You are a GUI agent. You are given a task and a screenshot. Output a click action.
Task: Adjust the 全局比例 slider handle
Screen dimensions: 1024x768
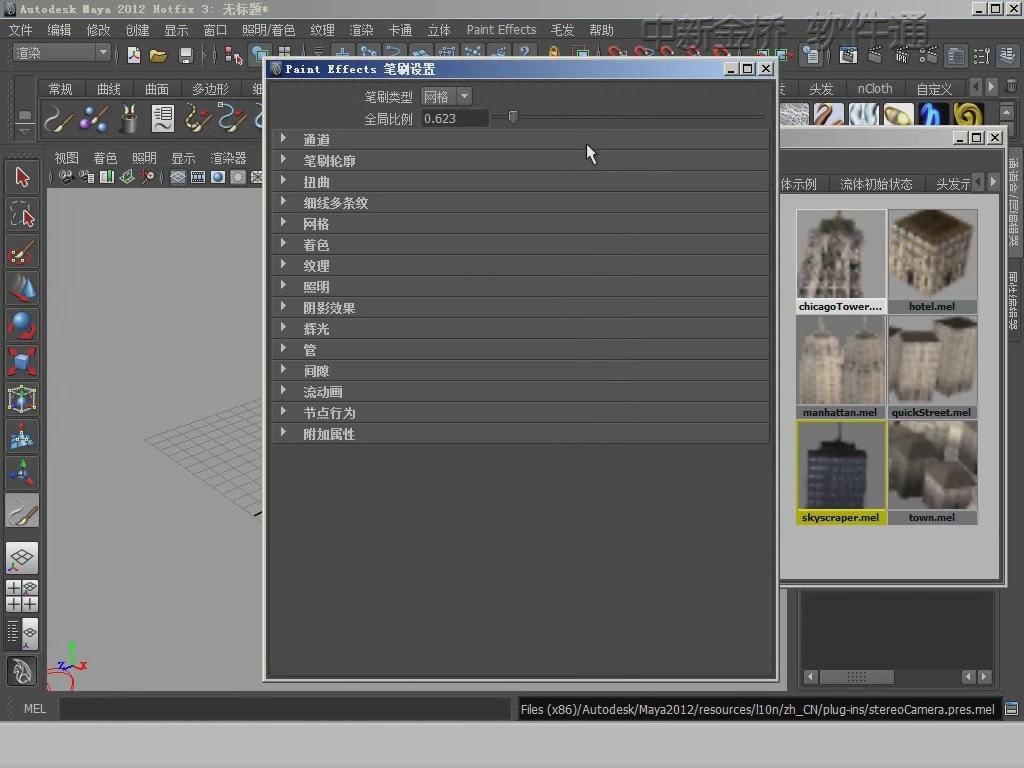tap(513, 117)
